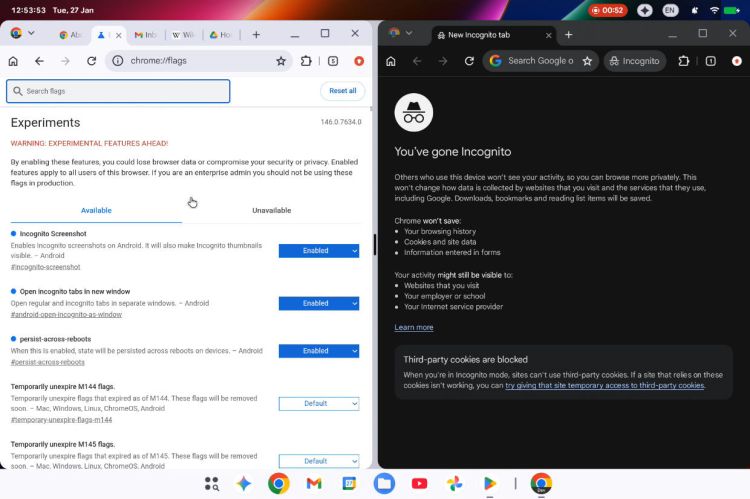This screenshot has width=750, height=499.
Task: Switch to the Google Drive Home tab
Action: pos(221,35)
